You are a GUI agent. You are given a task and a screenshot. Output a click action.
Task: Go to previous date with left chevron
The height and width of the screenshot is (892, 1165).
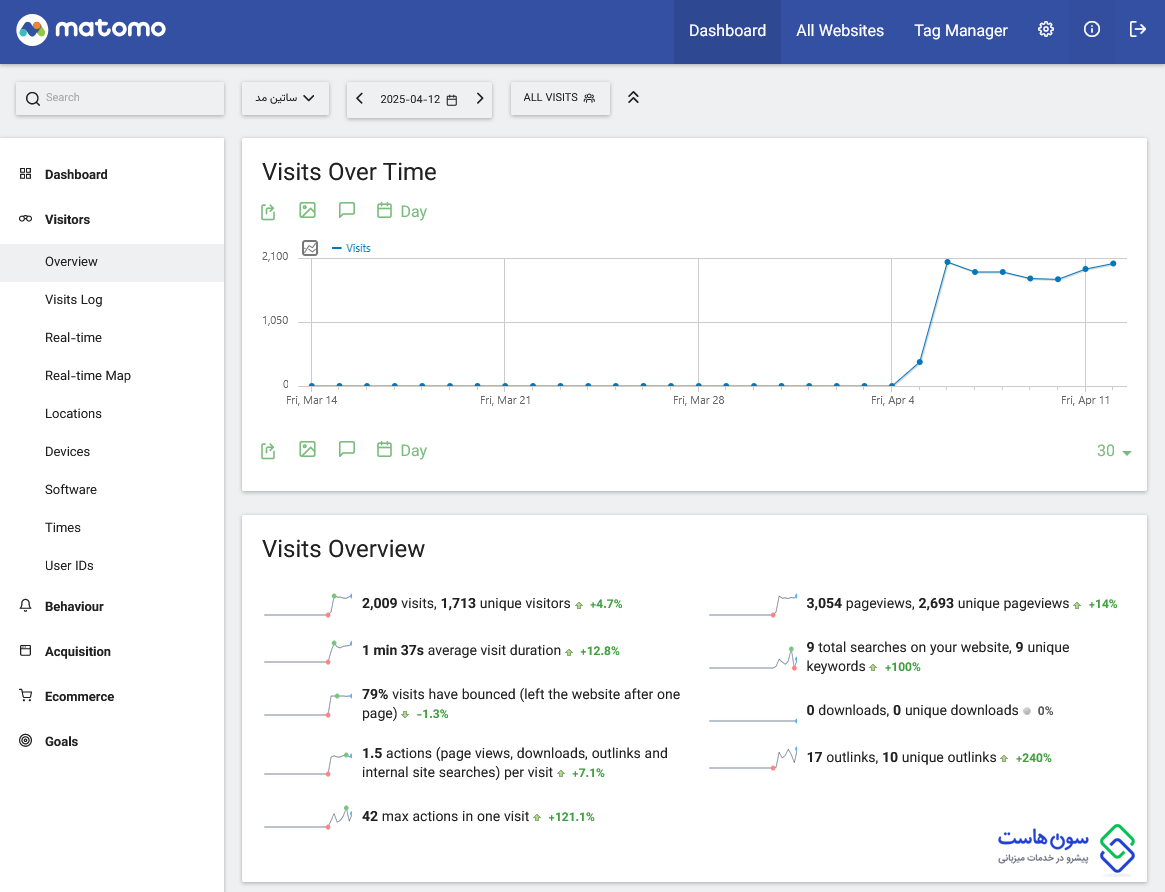coord(360,99)
